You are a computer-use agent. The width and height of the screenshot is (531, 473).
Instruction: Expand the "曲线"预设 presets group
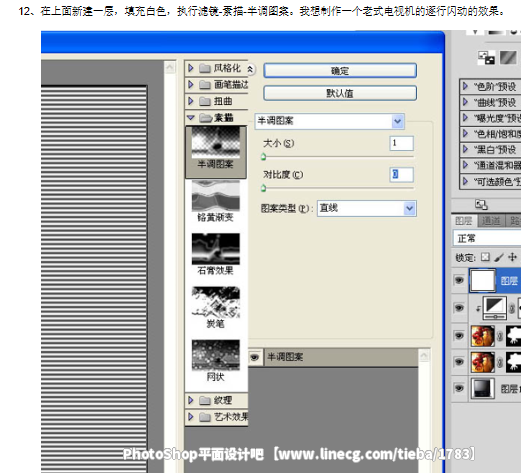pyautogui.click(x=465, y=102)
